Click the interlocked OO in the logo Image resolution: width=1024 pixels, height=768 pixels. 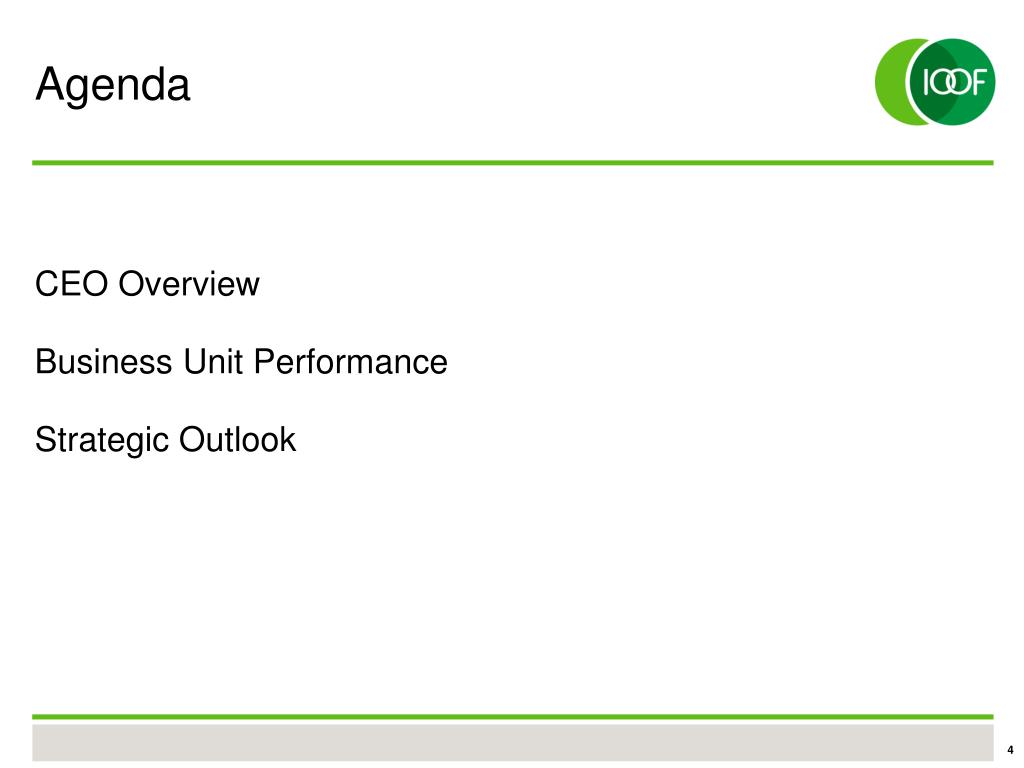(949, 83)
